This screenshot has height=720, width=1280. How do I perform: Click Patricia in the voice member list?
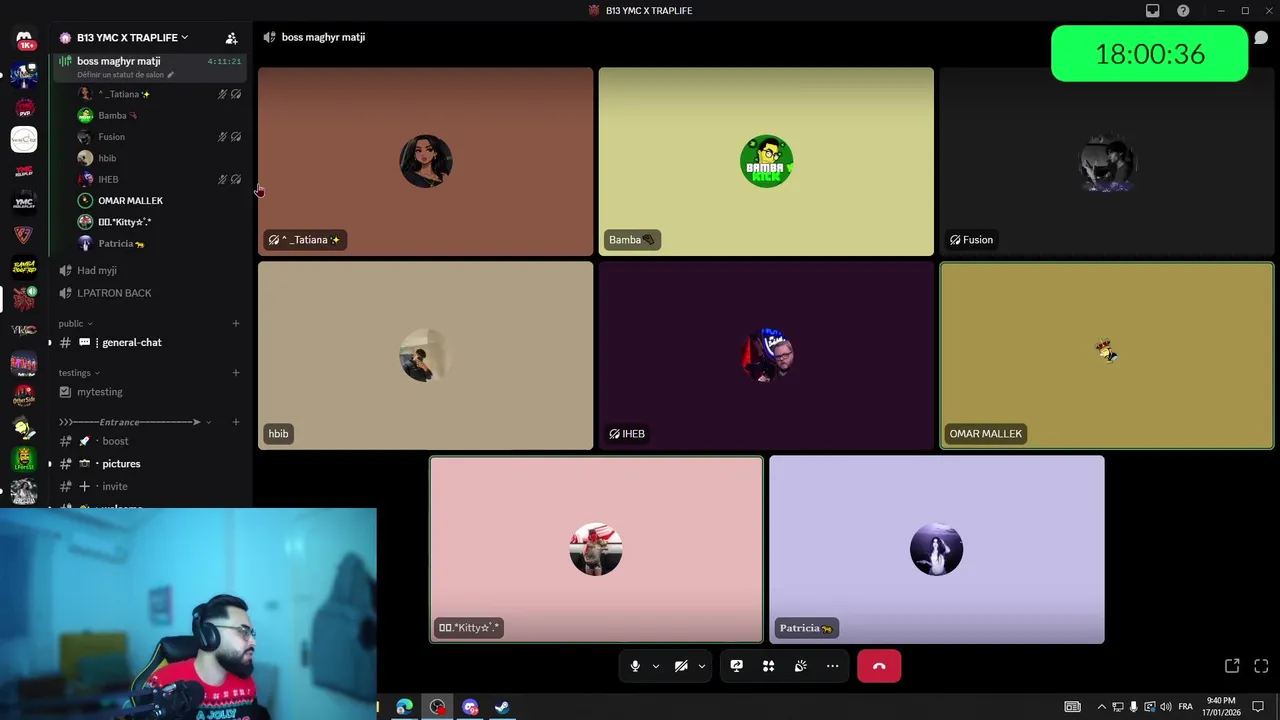point(160,243)
